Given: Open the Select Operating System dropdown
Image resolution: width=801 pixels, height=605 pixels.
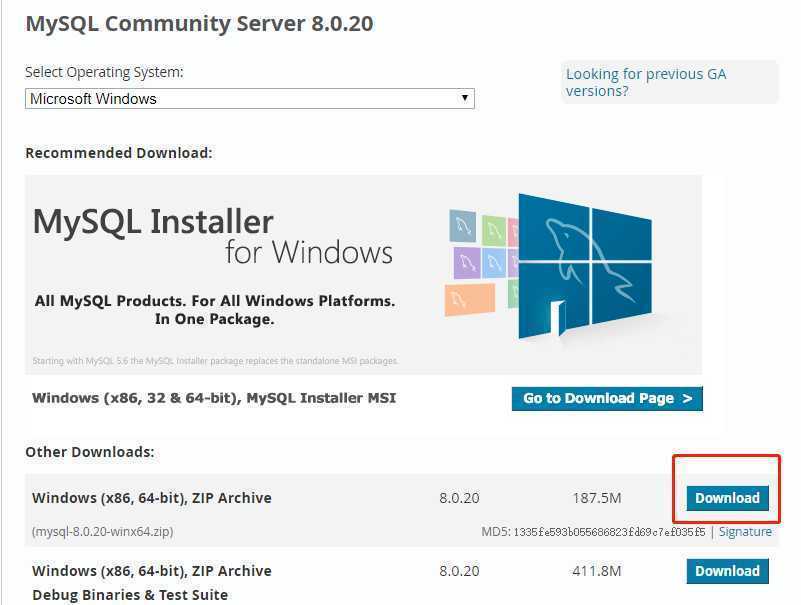Looking at the screenshot, I should point(250,99).
